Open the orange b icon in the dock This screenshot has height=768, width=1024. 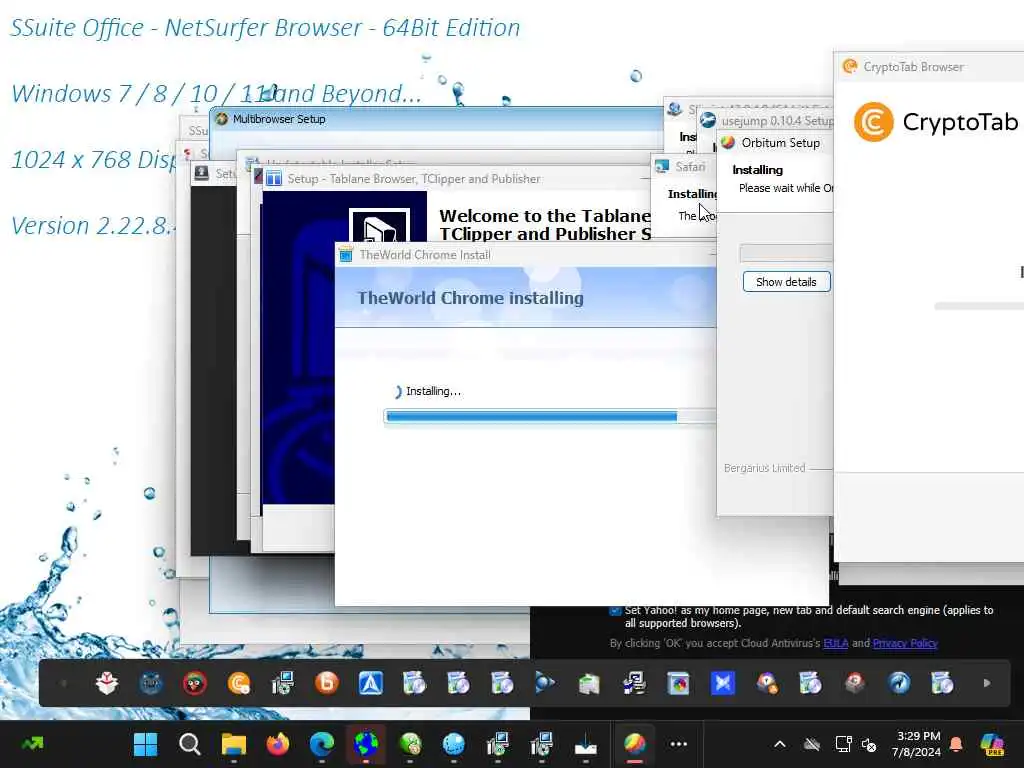pyautogui.click(x=327, y=683)
